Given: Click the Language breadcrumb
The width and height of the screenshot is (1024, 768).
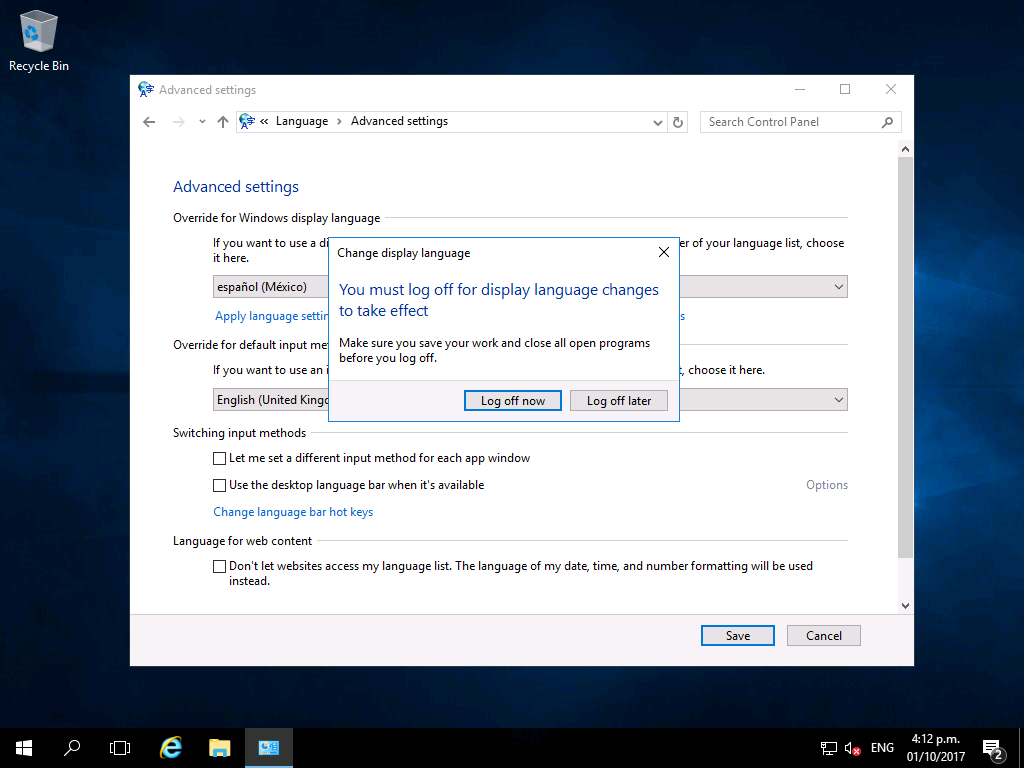Looking at the screenshot, I should tap(302, 121).
